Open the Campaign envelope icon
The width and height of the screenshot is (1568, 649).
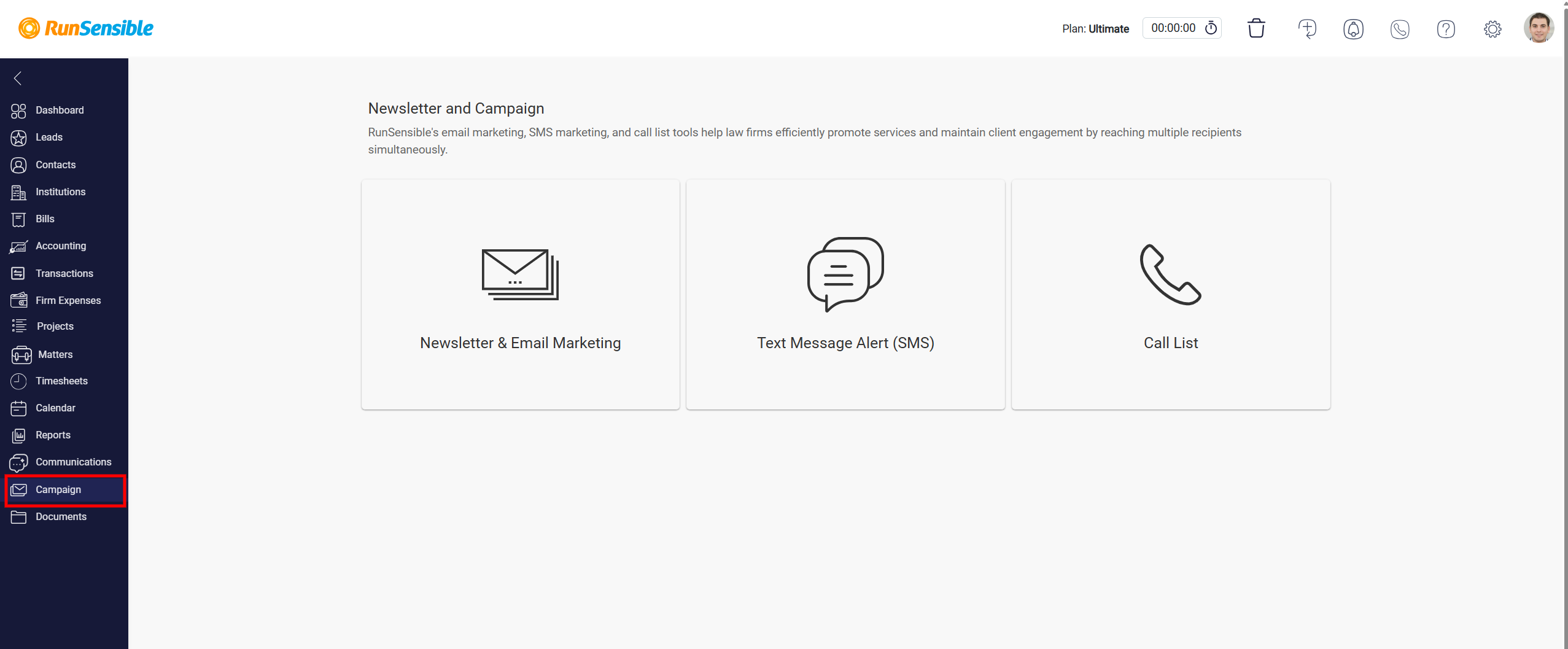(18, 489)
